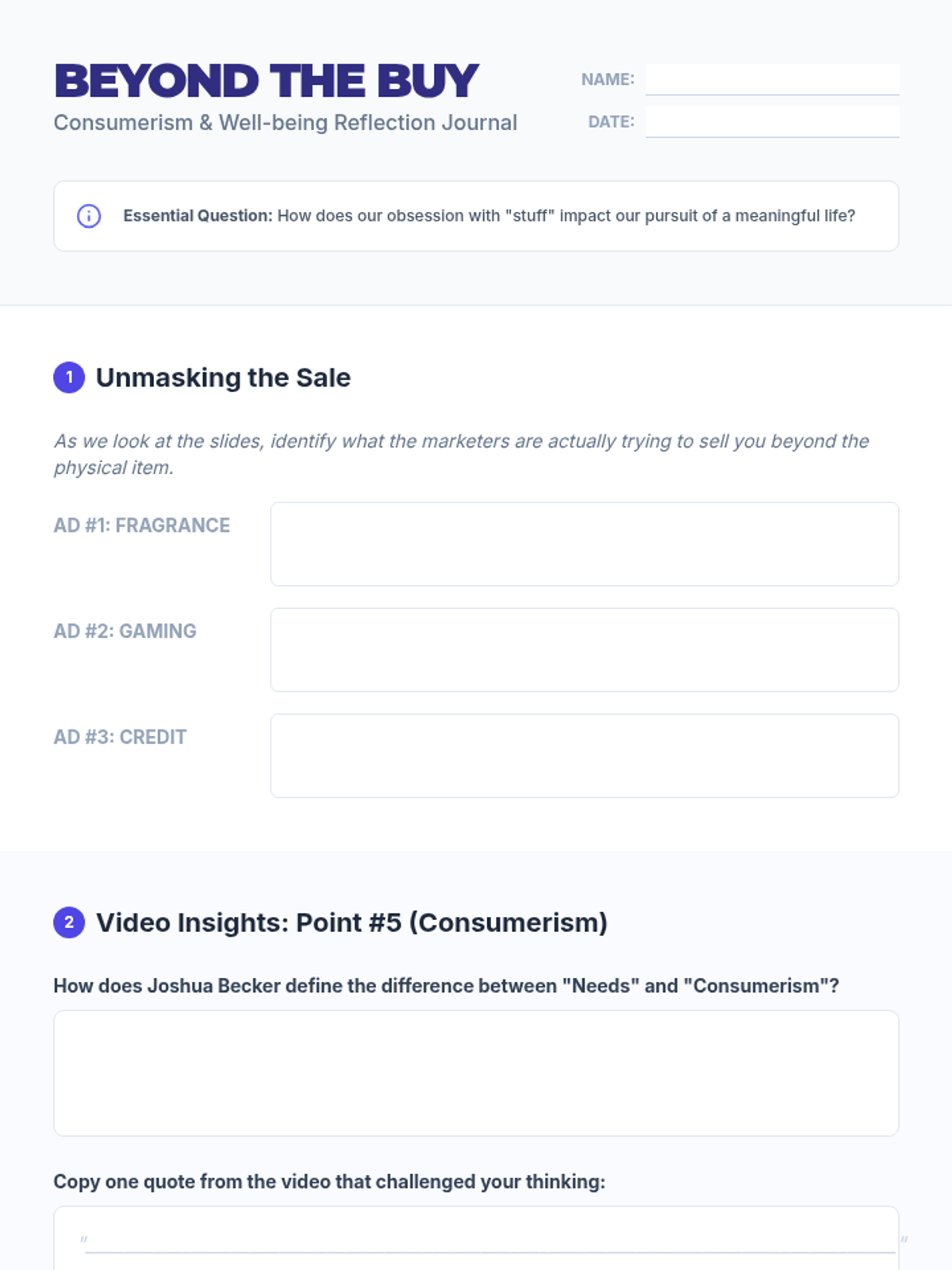Click the Ad #2 Gaming answer box
The width and height of the screenshot is (952, 1270).
[584, 649]
